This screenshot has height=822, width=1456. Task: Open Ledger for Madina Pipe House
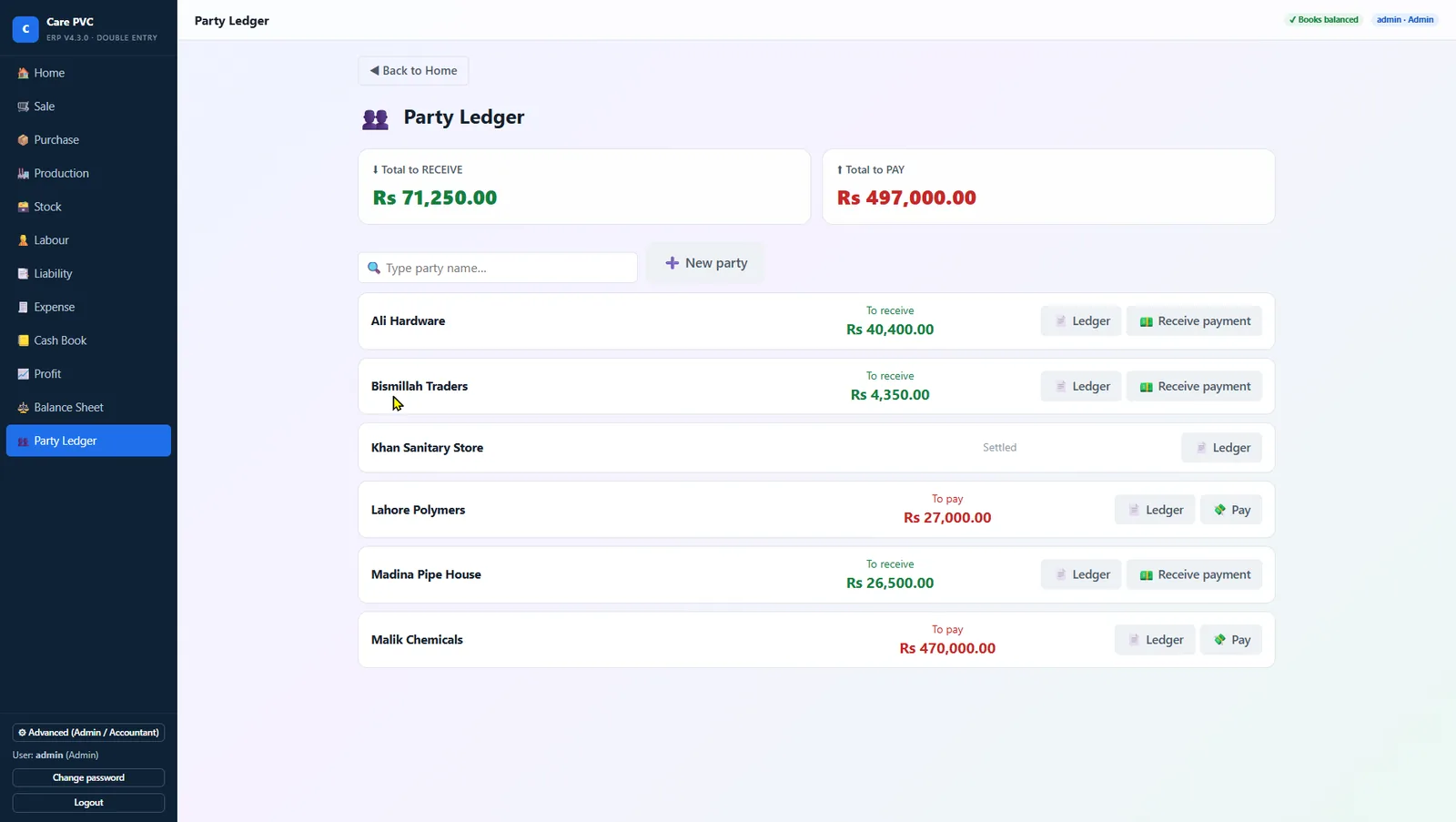coord(1081,574)
